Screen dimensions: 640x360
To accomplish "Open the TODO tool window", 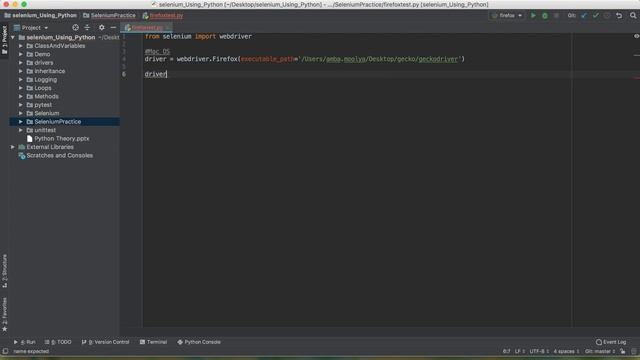I will tap(58, 342).
